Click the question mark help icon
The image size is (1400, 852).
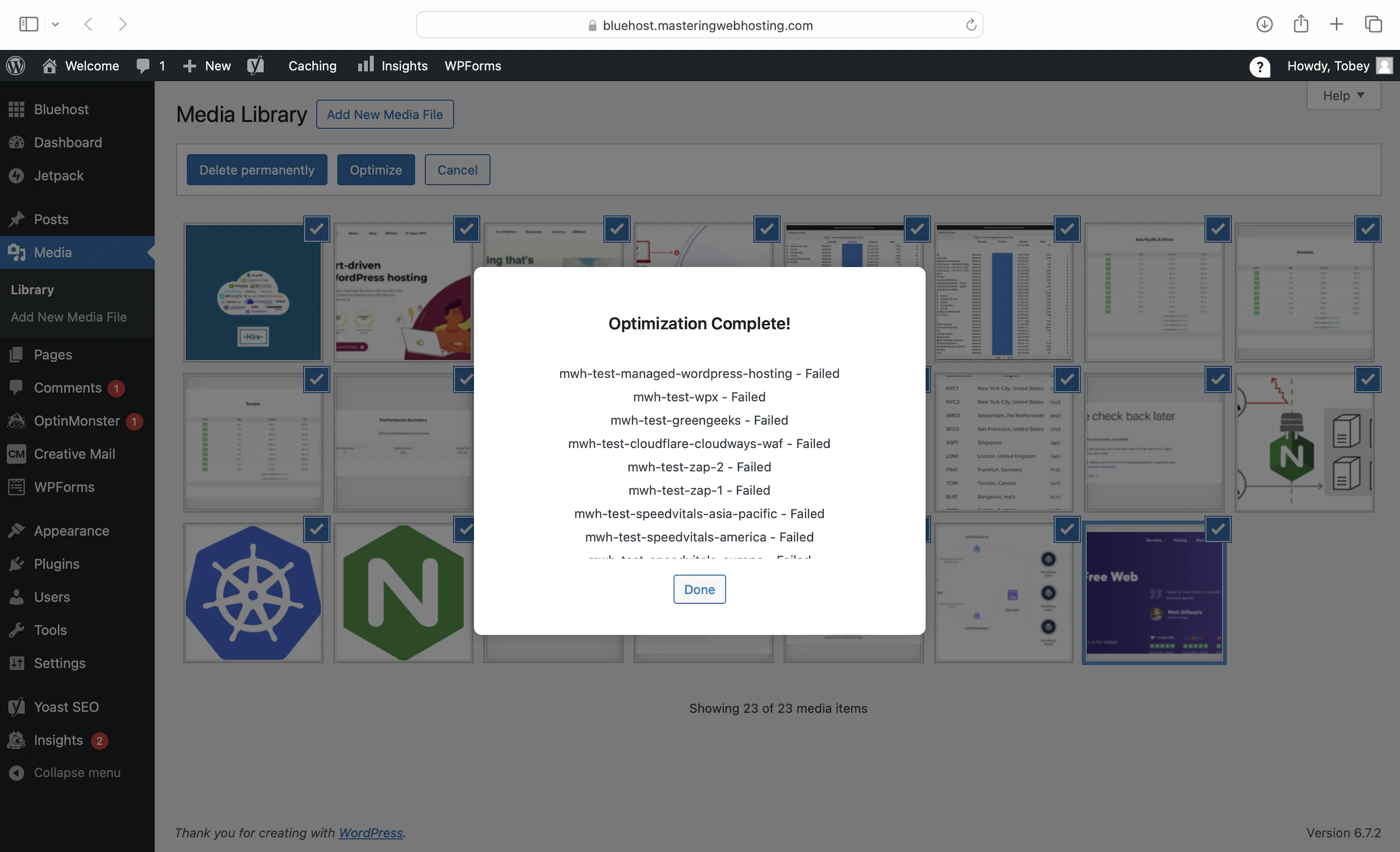1259,66
